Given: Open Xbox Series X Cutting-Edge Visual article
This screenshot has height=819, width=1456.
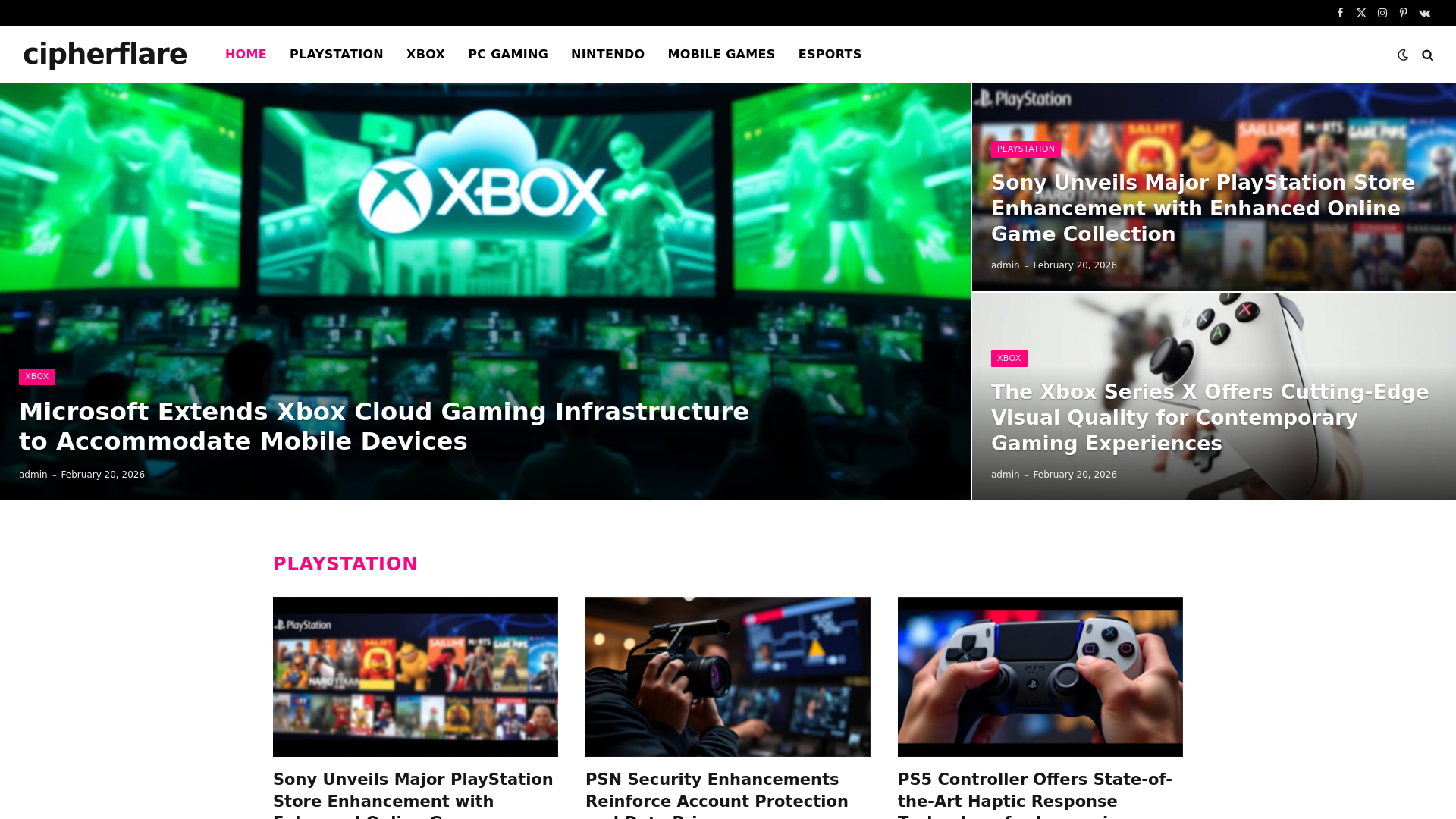Looking at the screenshot, I should (1210, 418).
